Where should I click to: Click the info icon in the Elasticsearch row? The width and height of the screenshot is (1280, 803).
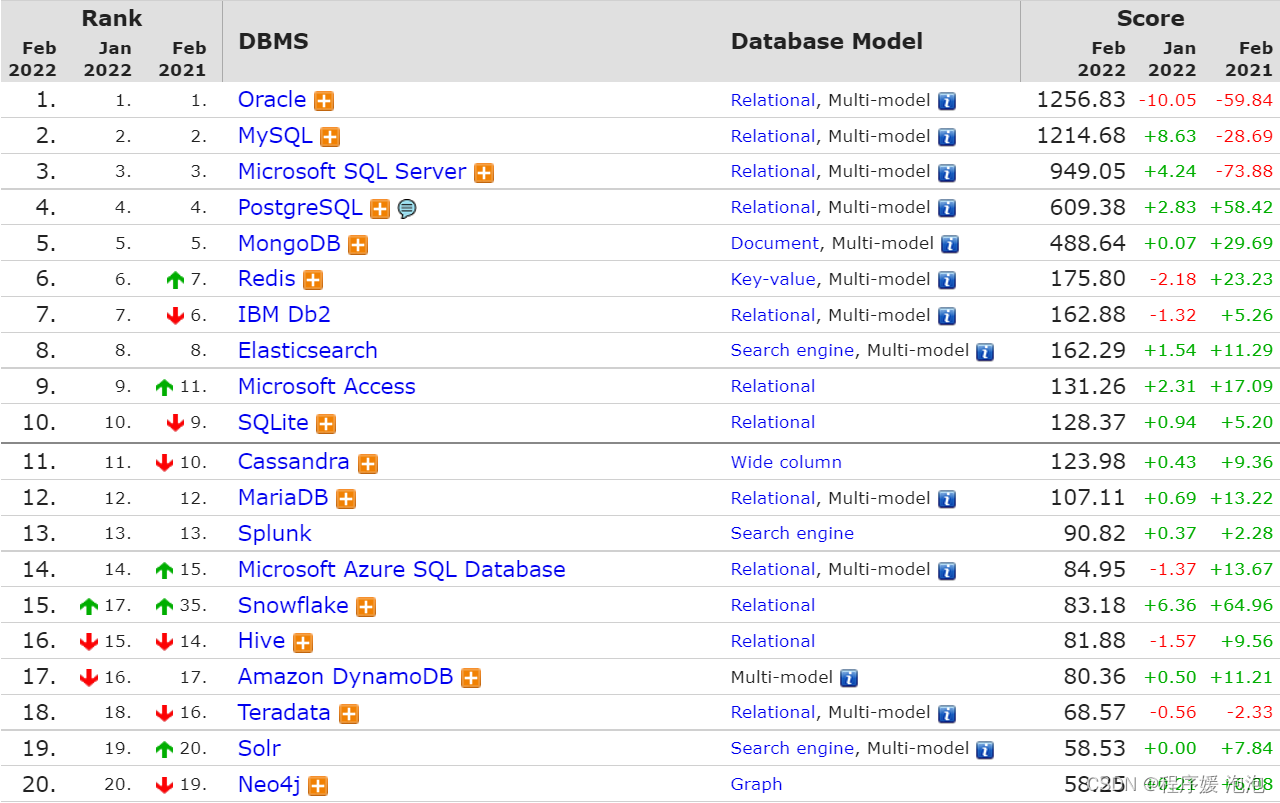coord(985,352)
